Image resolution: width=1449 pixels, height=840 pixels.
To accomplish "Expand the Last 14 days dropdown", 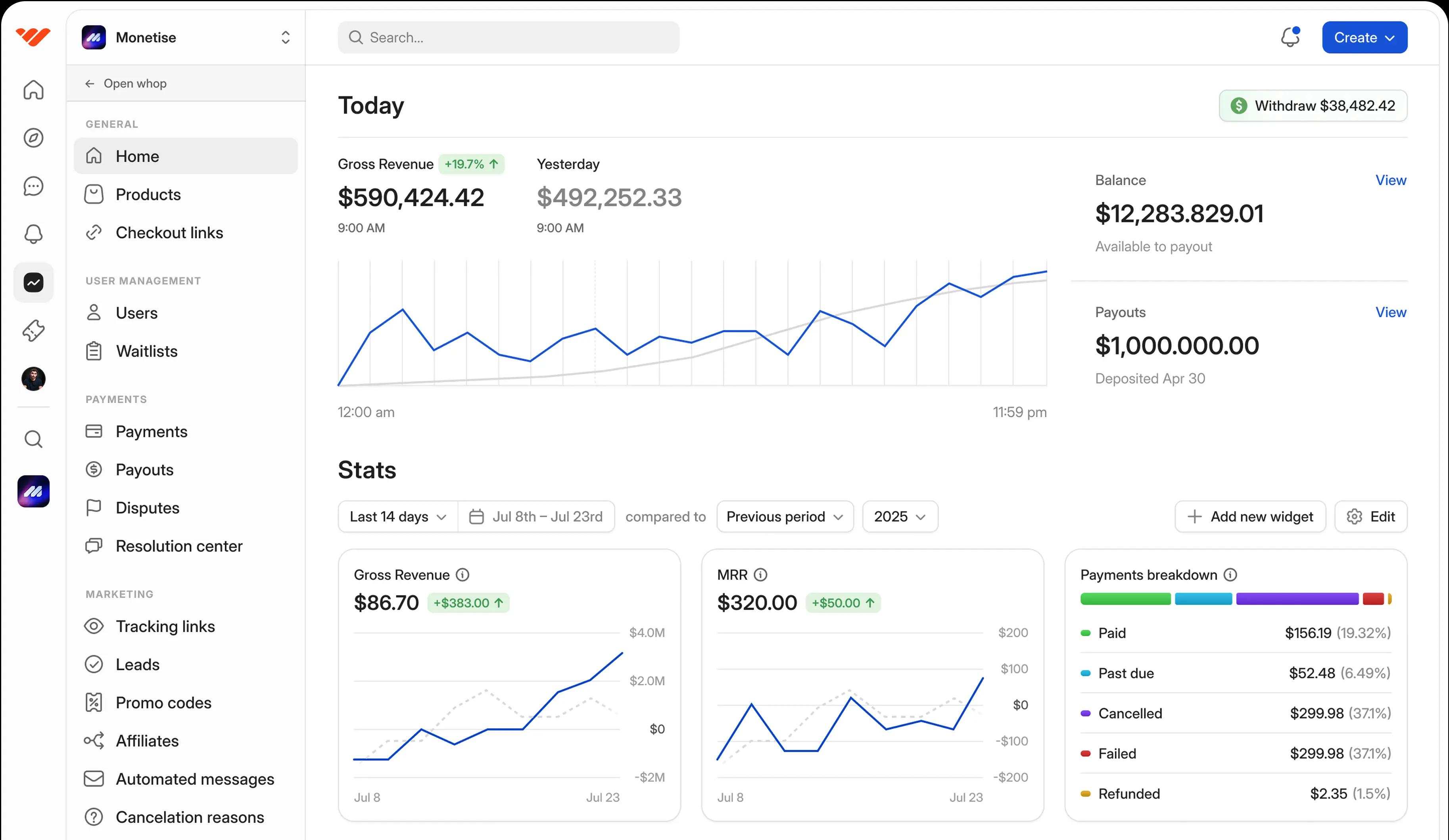I will tap(397, 516).
